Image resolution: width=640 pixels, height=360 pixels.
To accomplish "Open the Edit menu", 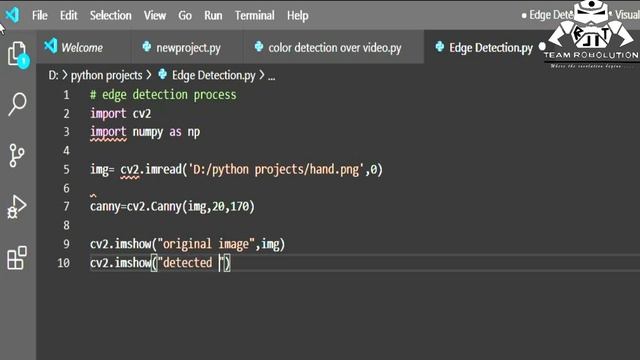I will pyautogui.click(x=69, y=16).
